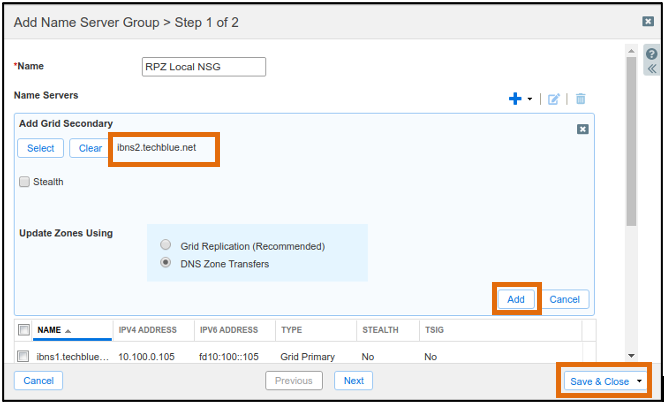
Task: Select DNS Zone Transfers radio option
Action: point(165,263)
